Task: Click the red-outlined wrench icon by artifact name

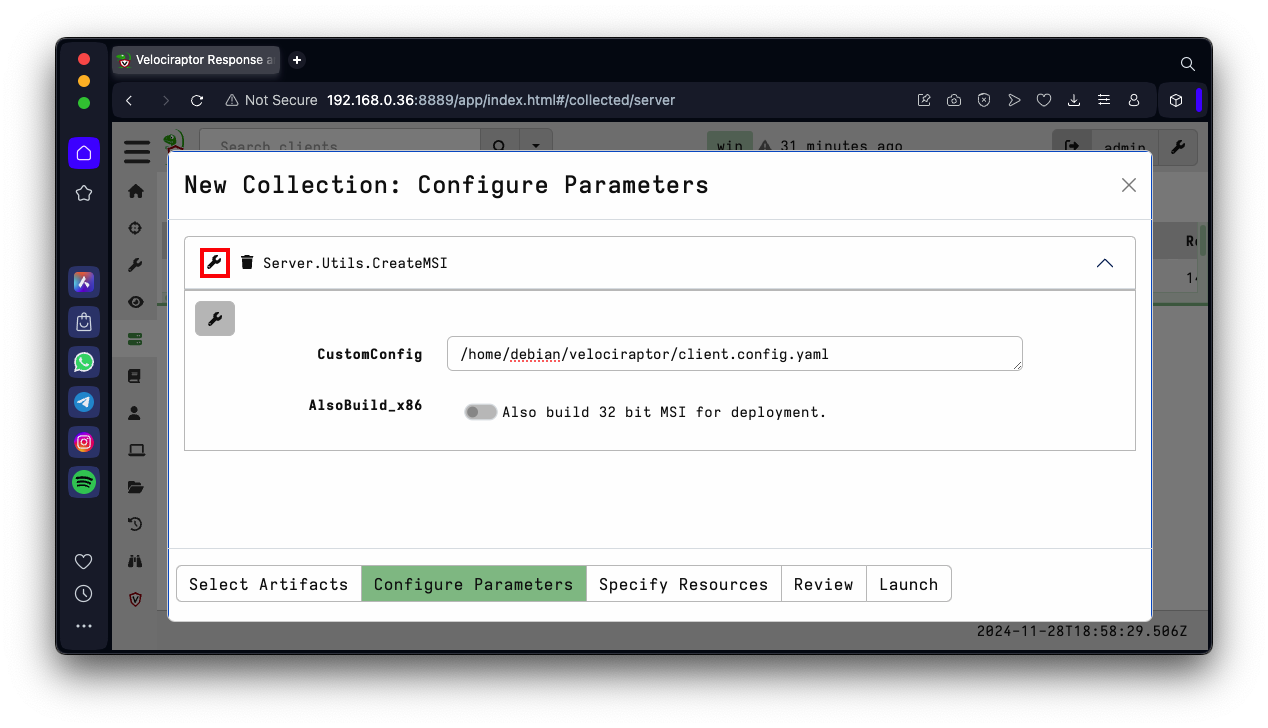Action: [x=215, y=263]
